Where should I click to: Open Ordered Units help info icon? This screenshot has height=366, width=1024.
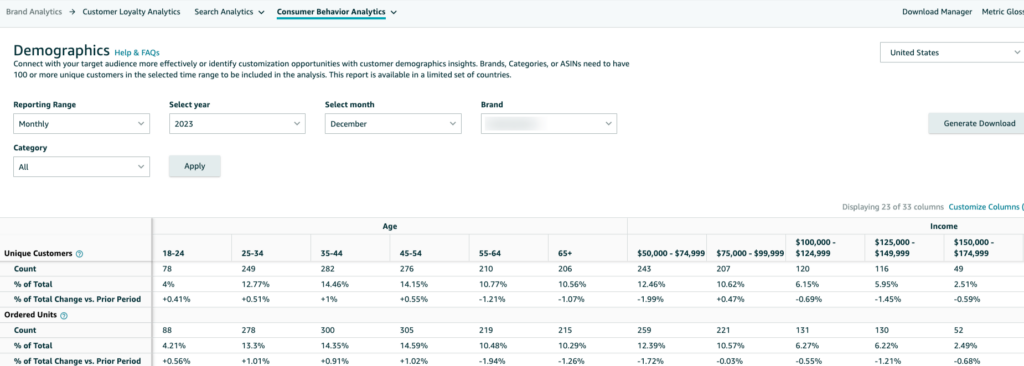64,315
